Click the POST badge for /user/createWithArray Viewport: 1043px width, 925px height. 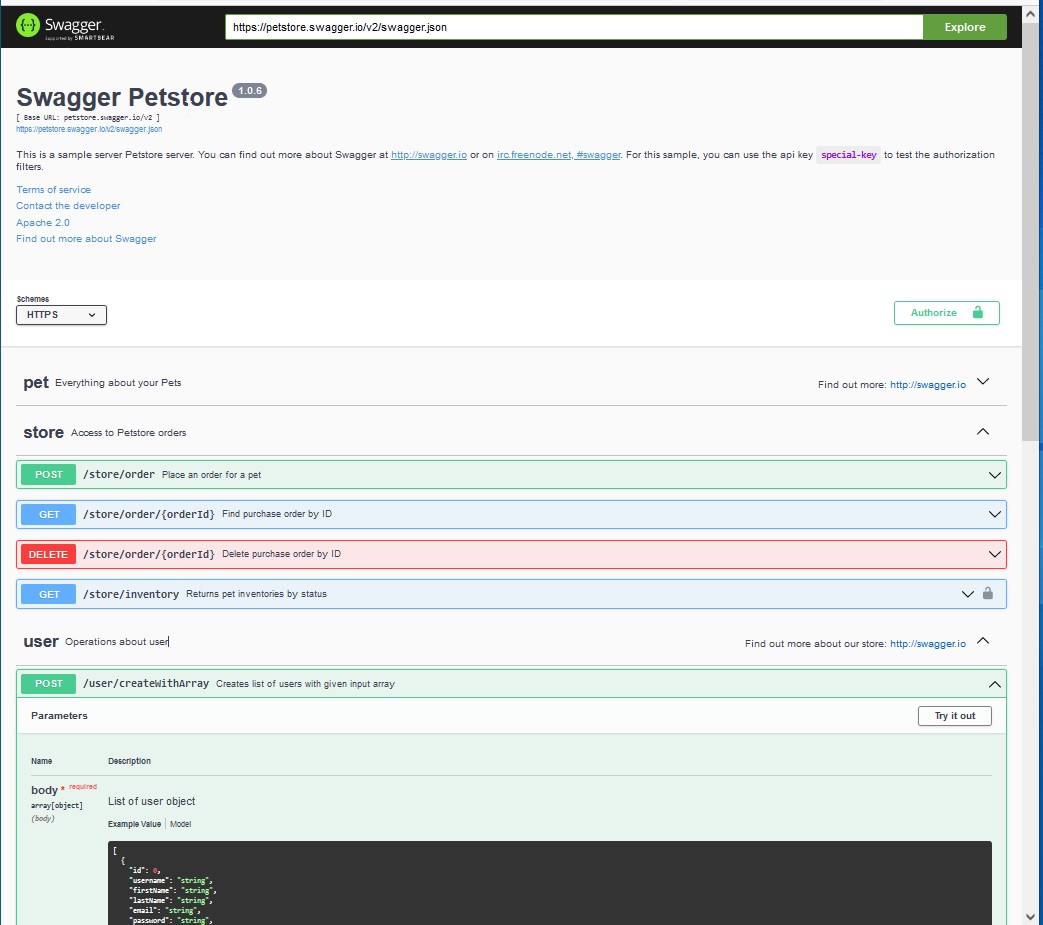[x=49, y=684]
